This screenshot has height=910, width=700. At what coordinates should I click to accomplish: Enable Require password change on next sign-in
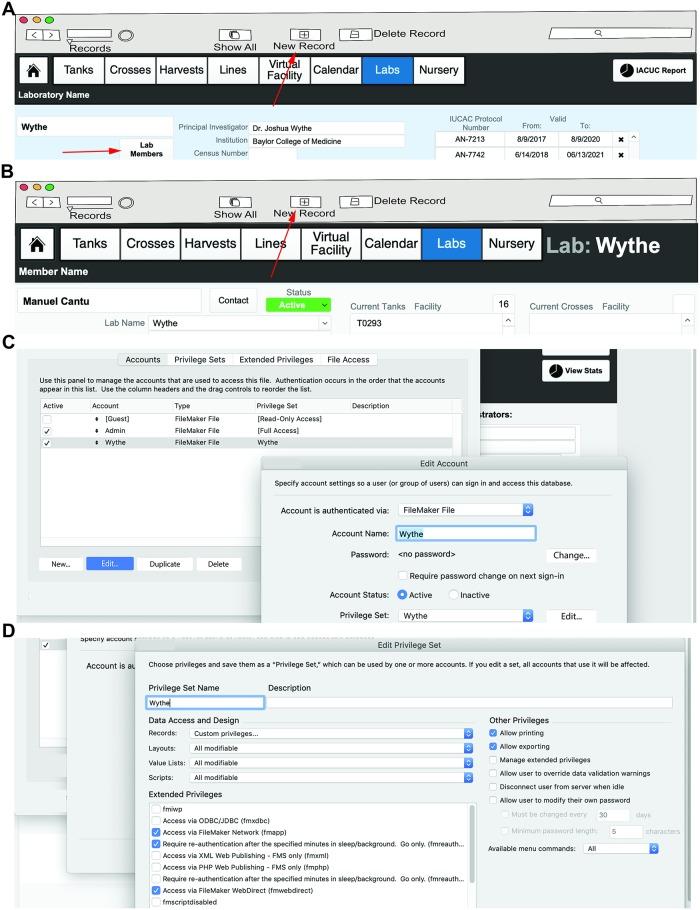[x=402, y=576]
